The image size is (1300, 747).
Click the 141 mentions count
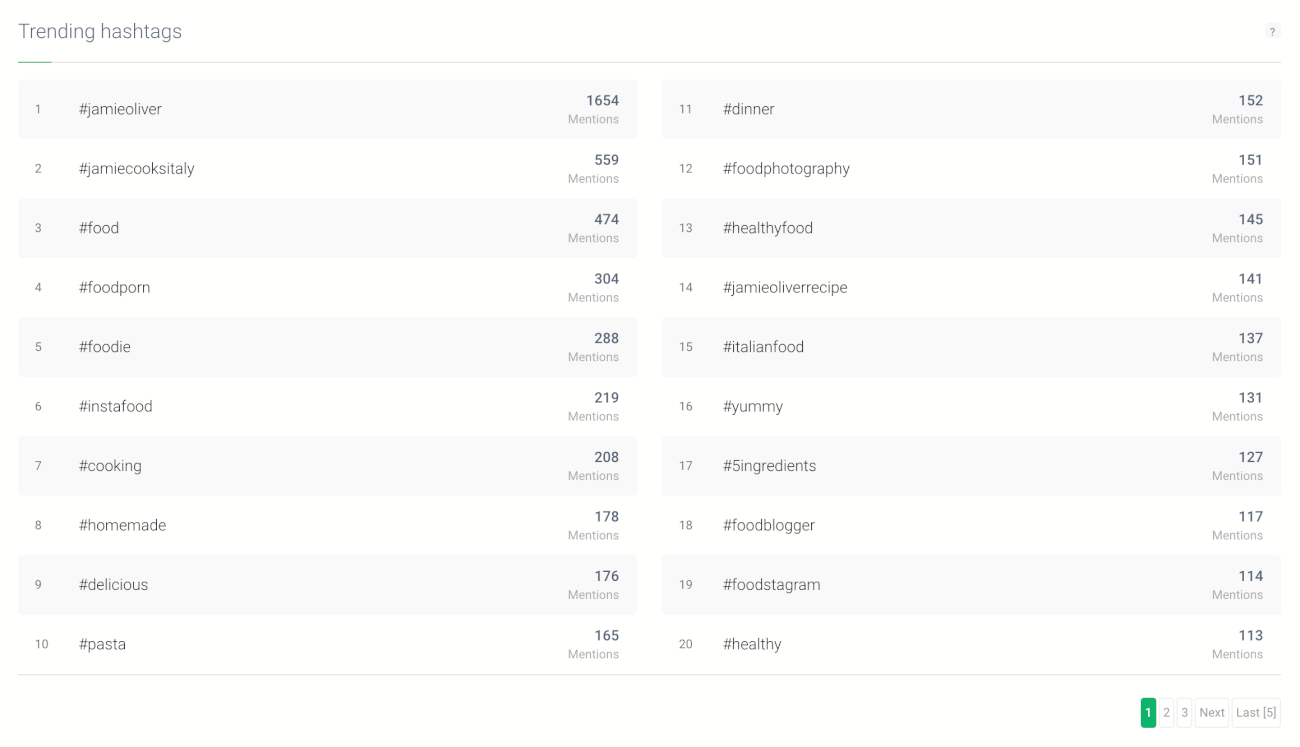click(x=1250, y=279)
